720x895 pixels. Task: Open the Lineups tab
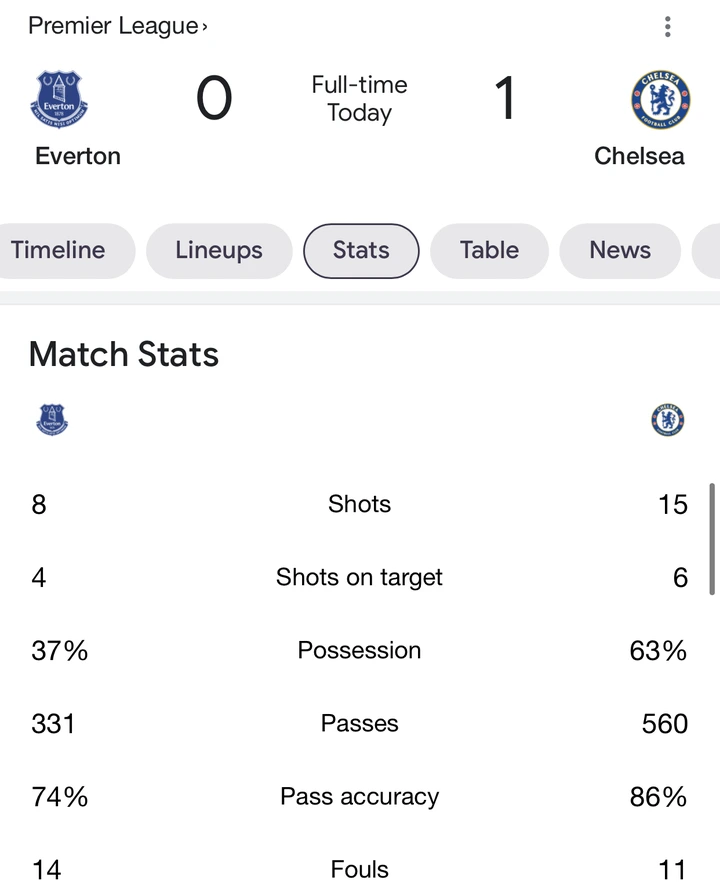click(x=219, y=250)
